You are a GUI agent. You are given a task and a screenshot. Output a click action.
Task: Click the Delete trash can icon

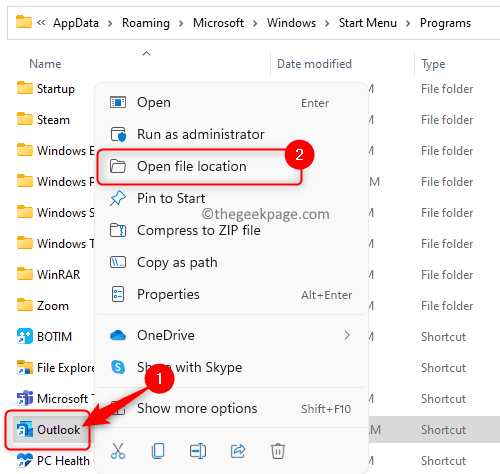pyautogui.click(x=278, y=451)
